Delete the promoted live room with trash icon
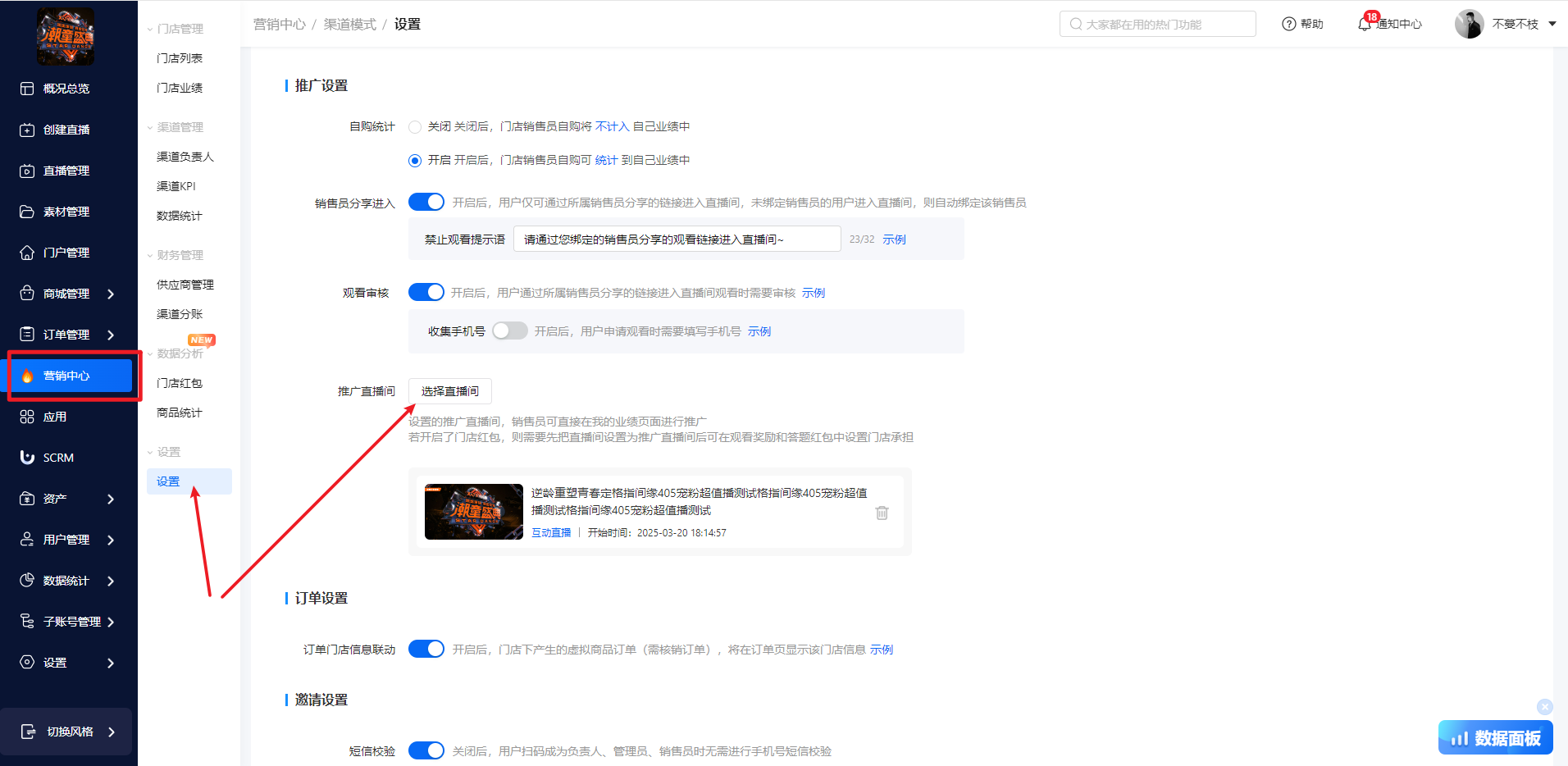The height and width of the screenshot is (766, 1568). 882,513
